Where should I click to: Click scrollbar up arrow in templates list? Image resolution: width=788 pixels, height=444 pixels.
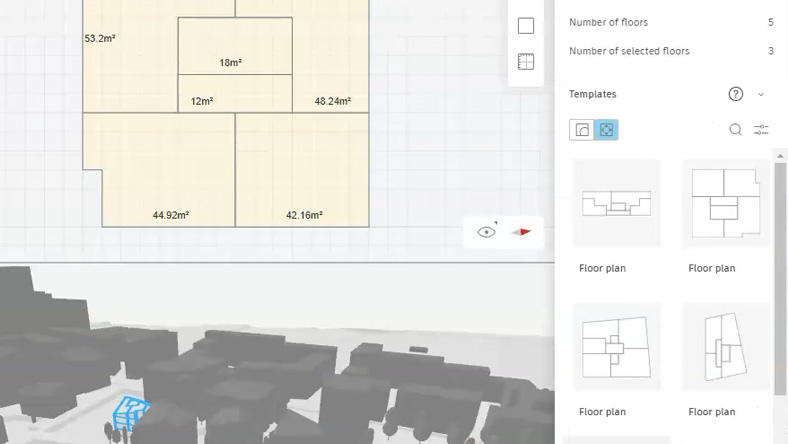point(780,156)
